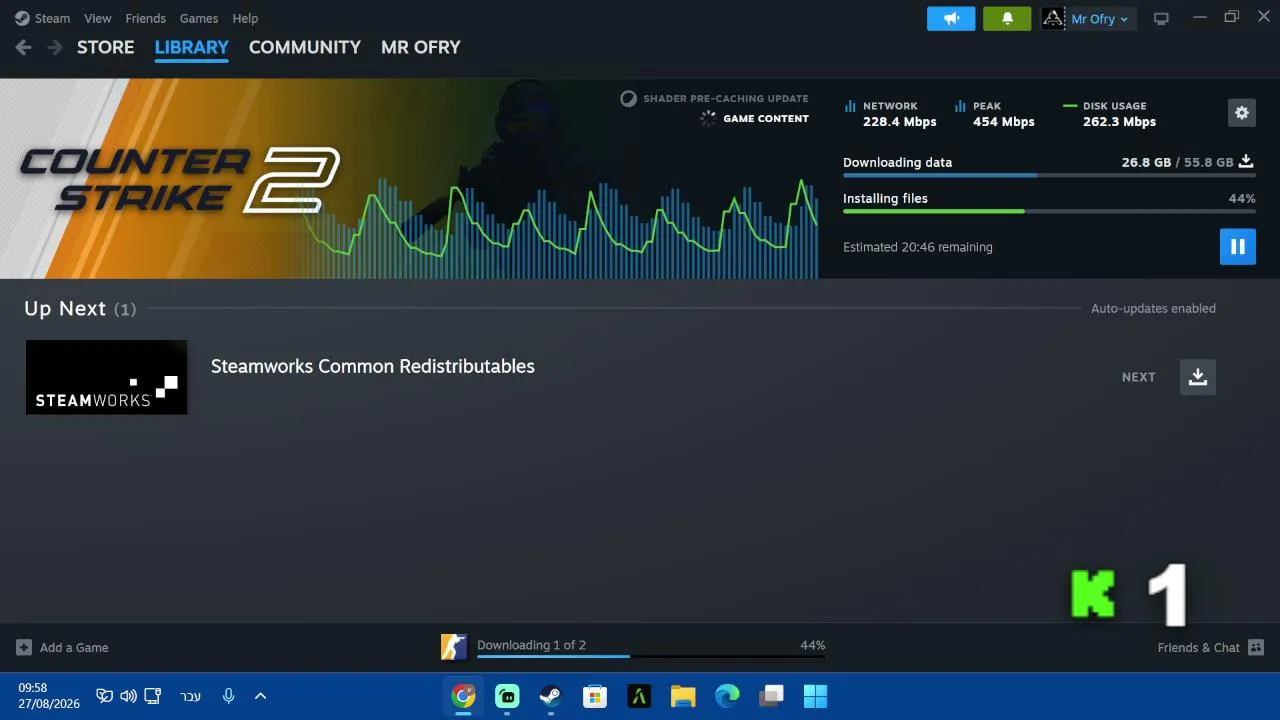1280x720 pixels.
Task: Click the Installing files progress bar
Action: (1049, 211)
